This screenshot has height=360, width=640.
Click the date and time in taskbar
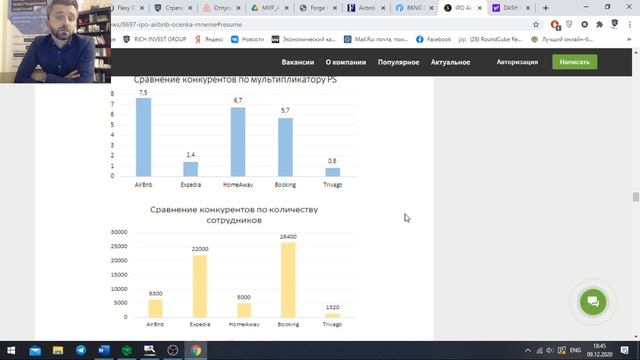[x=600, y=350]
